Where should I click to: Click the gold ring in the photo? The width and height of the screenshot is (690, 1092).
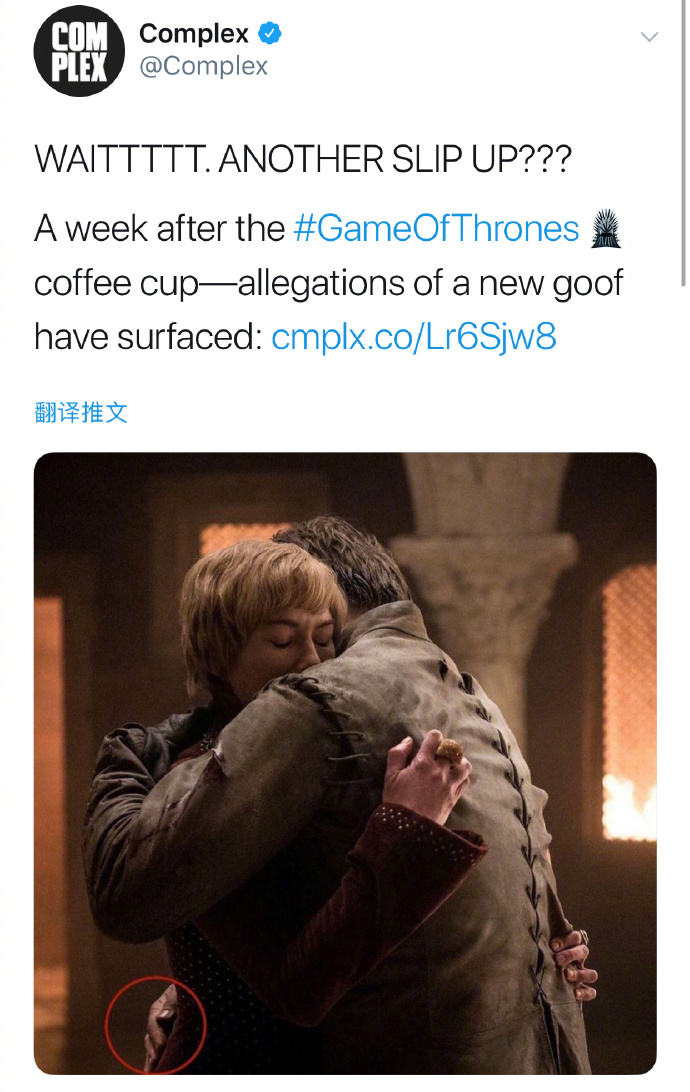(449, 751)
